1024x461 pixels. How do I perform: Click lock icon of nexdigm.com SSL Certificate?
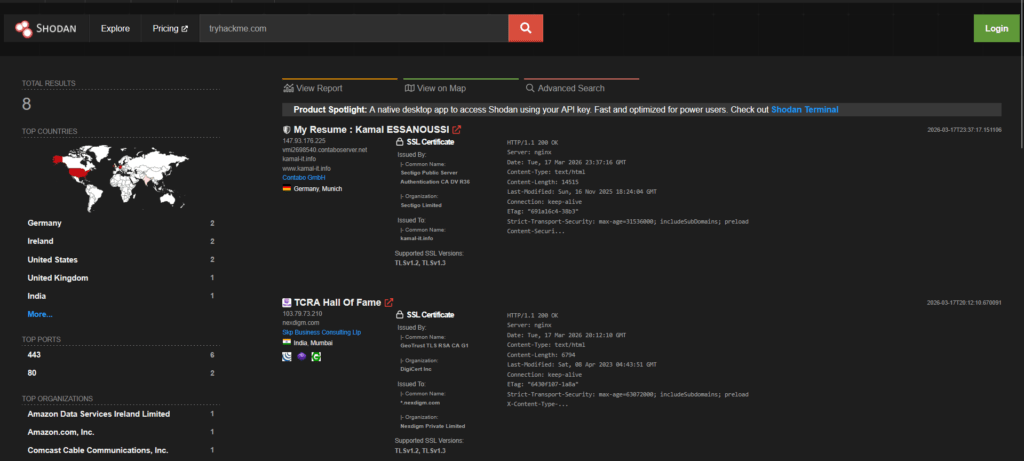tap(400, 315)
